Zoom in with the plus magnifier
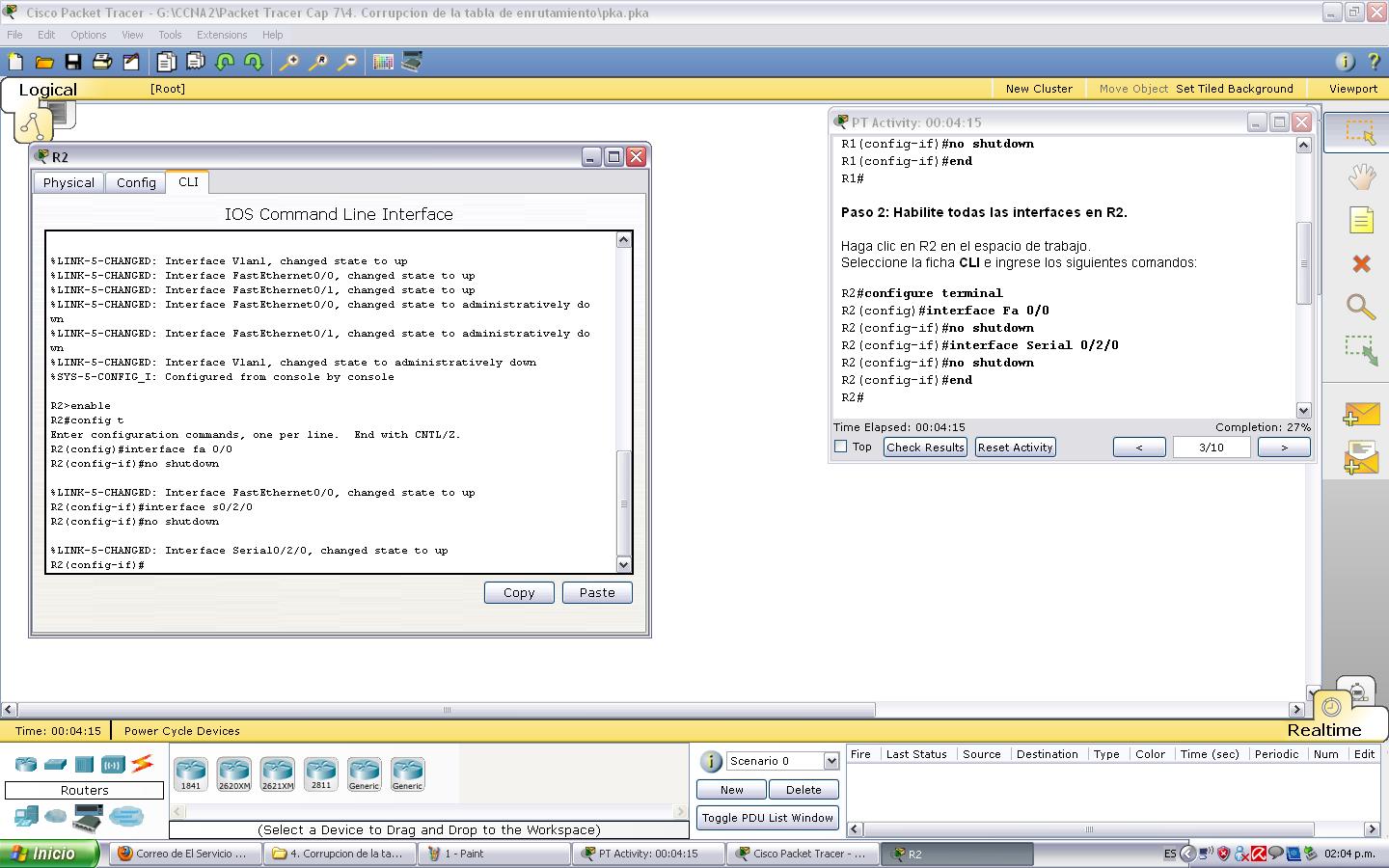 [x=289, y=62]
